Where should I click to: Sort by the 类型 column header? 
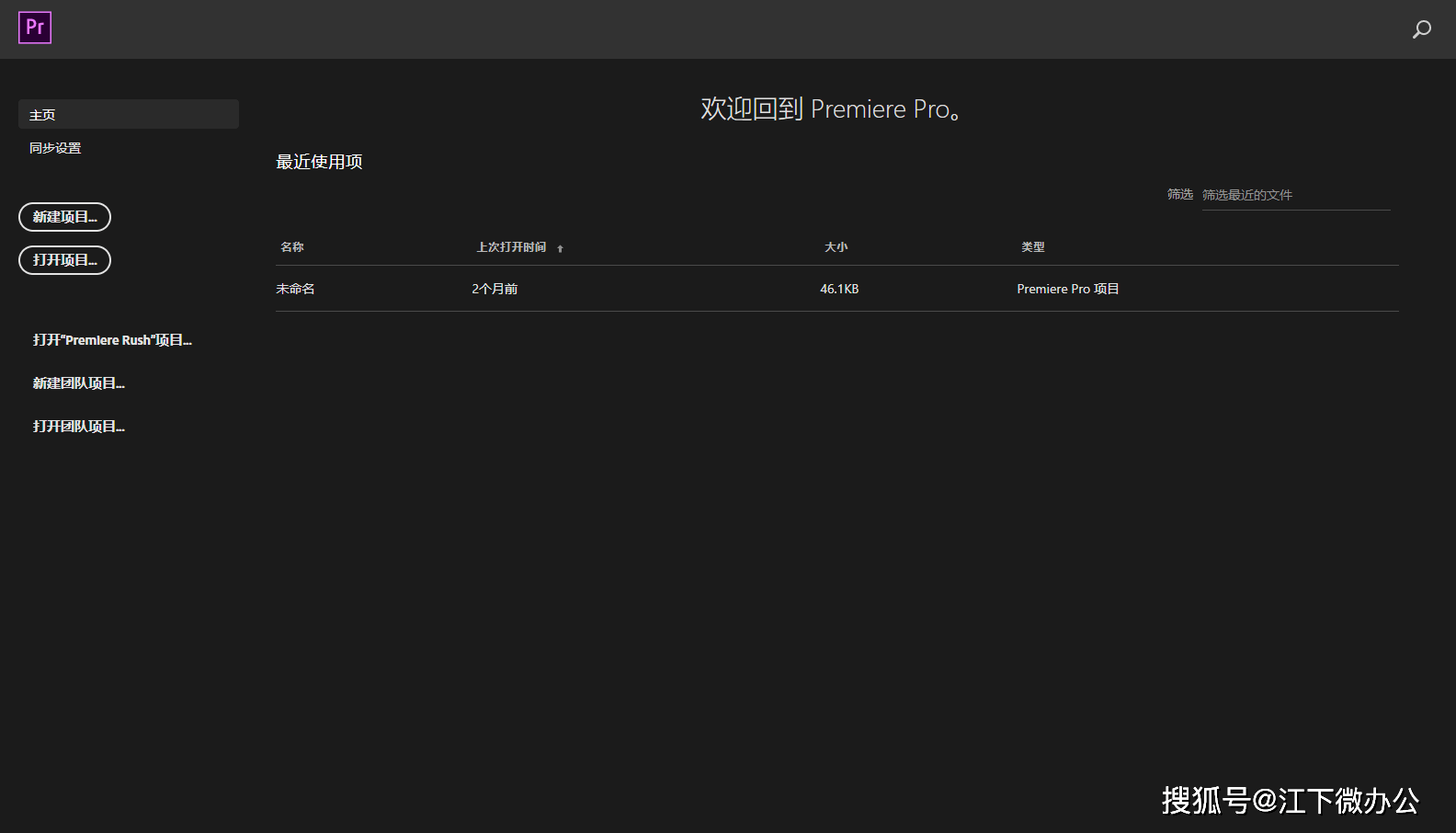tap(1032, 247)
